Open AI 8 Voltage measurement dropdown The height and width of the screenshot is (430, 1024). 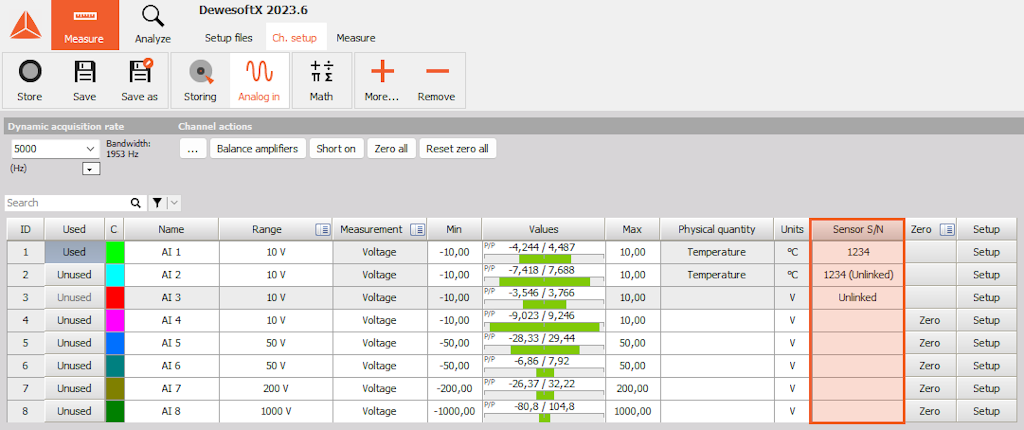pyautogui.click(x=379, y=411)
